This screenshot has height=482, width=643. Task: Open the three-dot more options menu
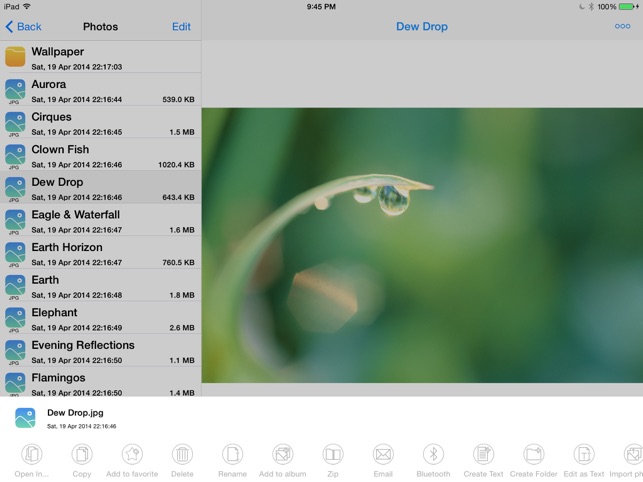click(622, 27)
